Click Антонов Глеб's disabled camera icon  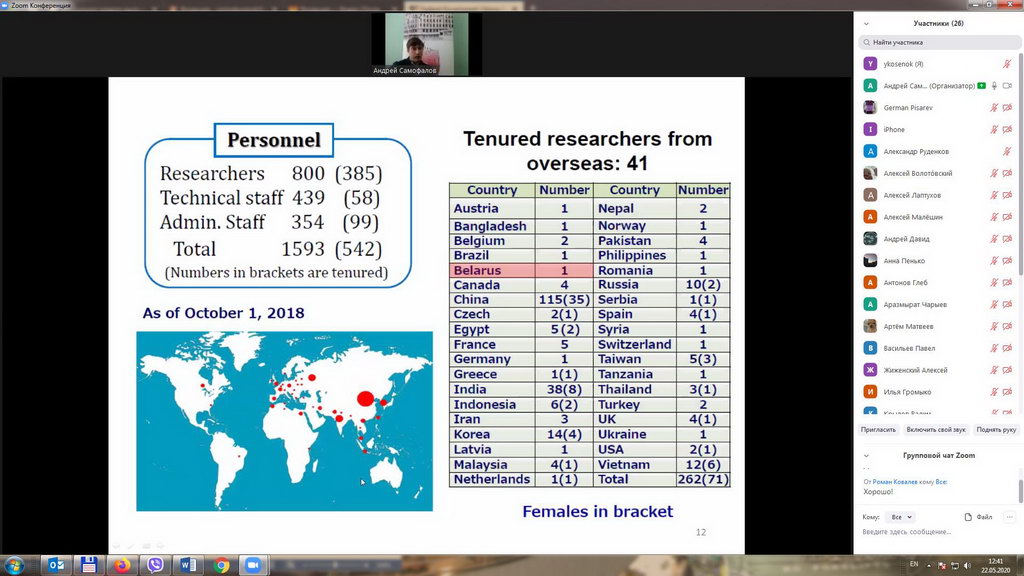pyautogui.click(x=1007, y=283)
